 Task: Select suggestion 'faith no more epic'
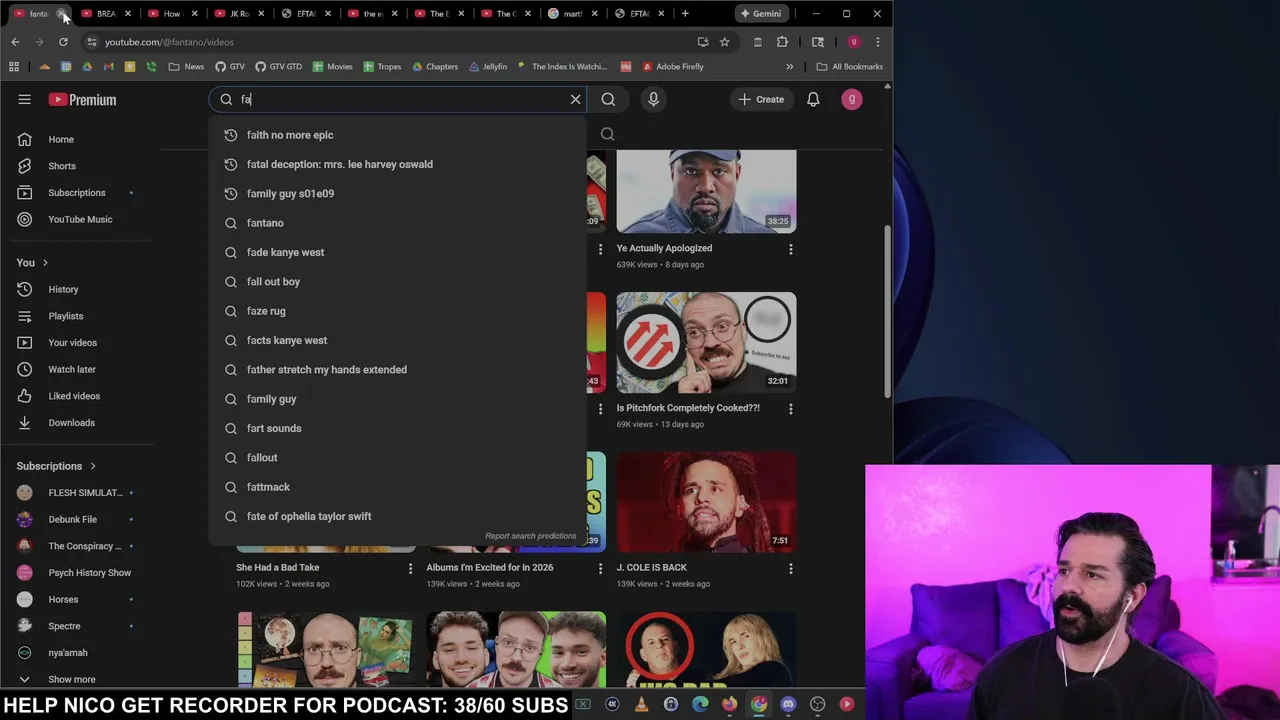pos(397,135)
